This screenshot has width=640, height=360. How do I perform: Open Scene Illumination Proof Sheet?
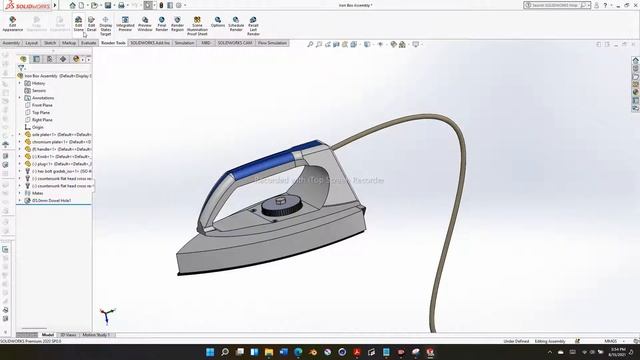point(197,26)
